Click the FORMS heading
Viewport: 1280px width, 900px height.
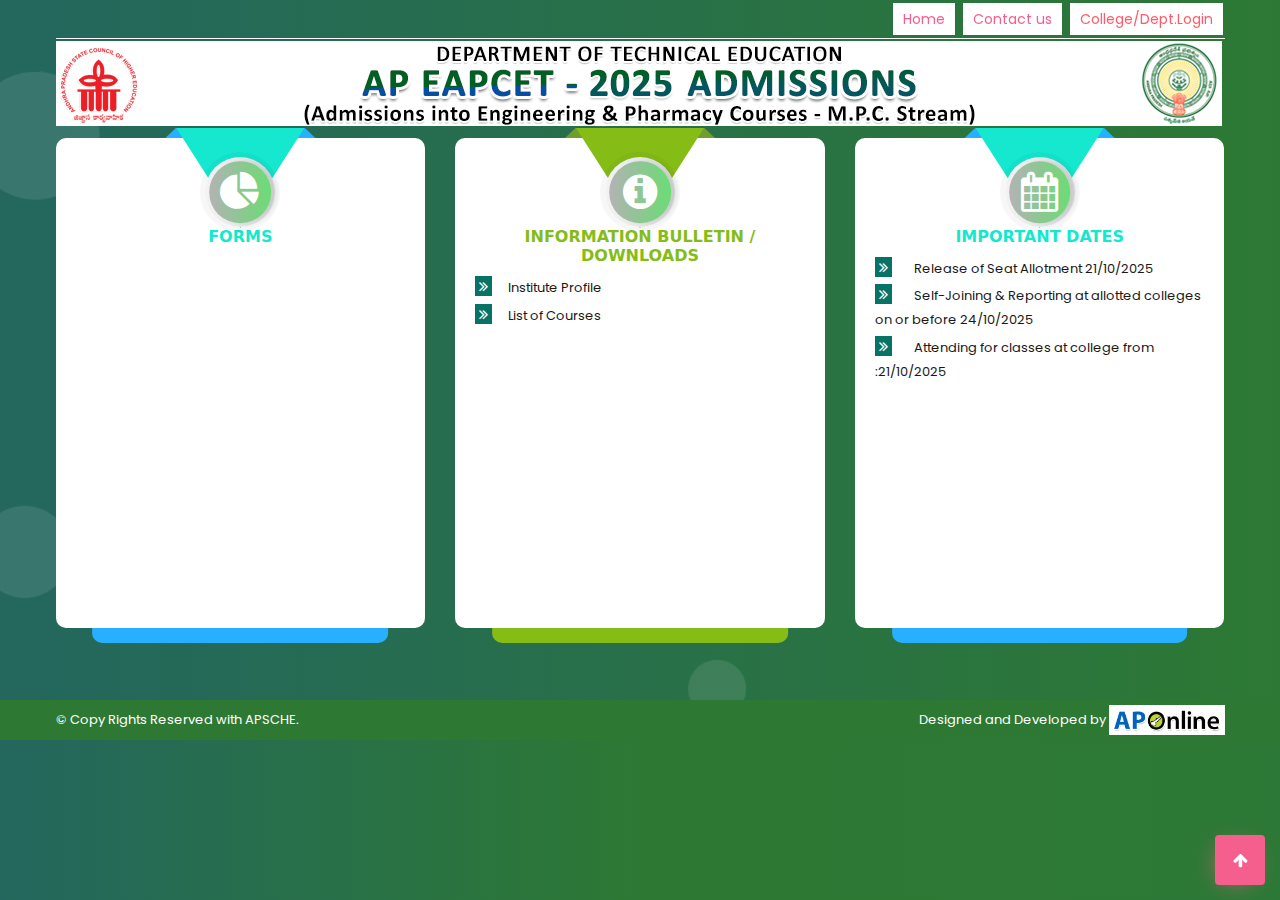[240, 237]
